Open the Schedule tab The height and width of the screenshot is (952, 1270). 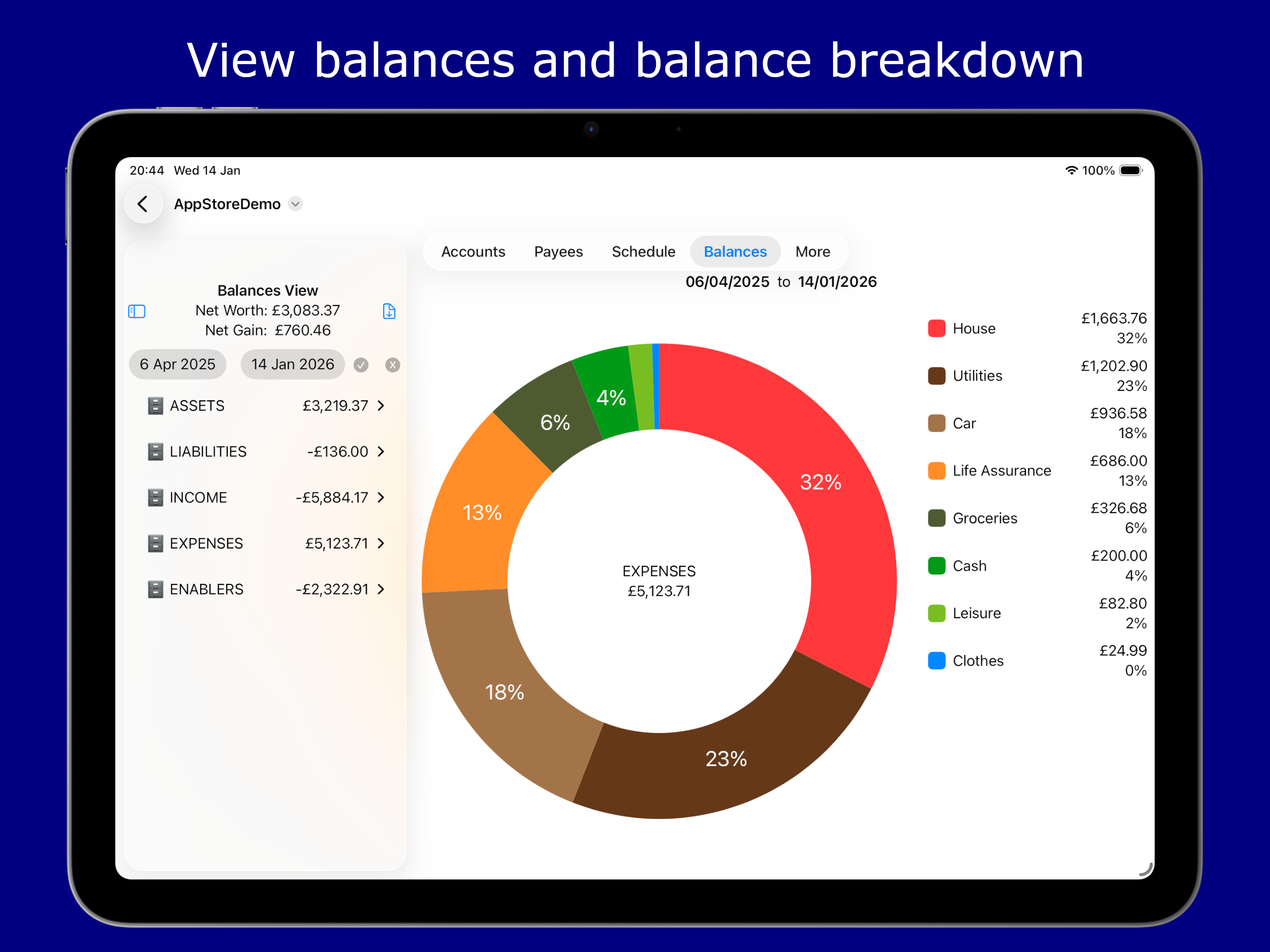644,251
